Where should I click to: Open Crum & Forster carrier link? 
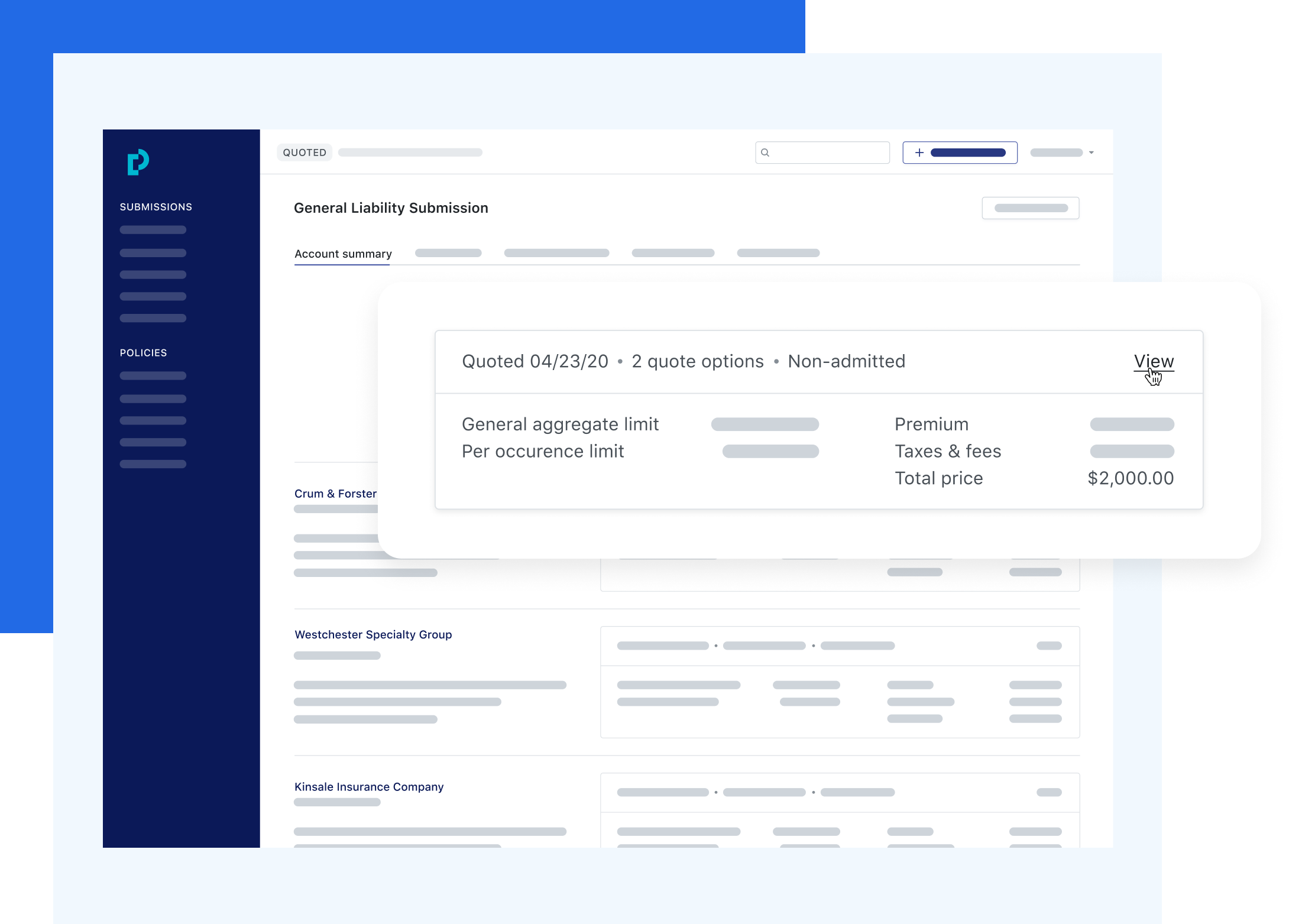(x=335, y=494)
